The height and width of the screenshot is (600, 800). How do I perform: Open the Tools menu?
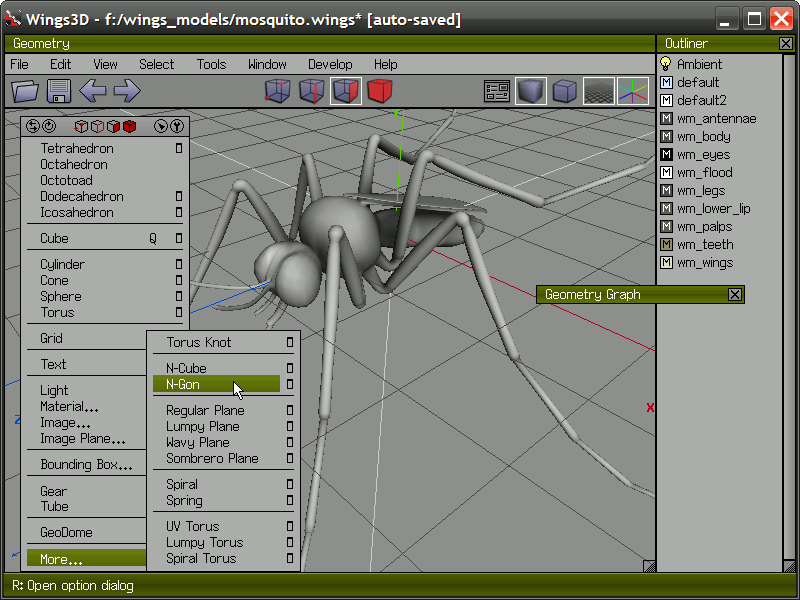coord(211,64)
